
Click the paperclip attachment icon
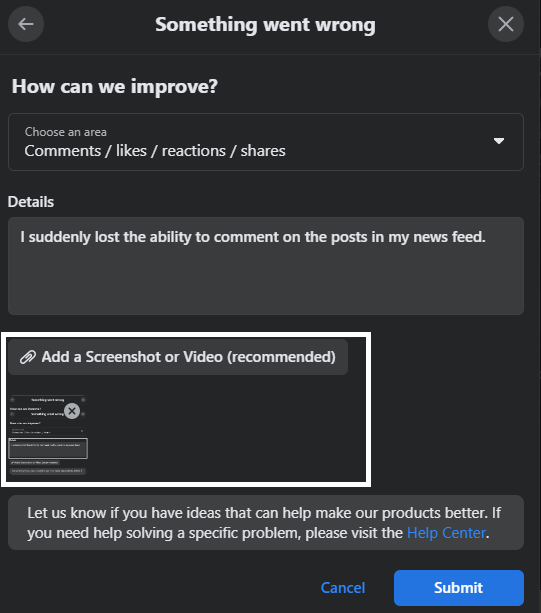tap(28, 357)
